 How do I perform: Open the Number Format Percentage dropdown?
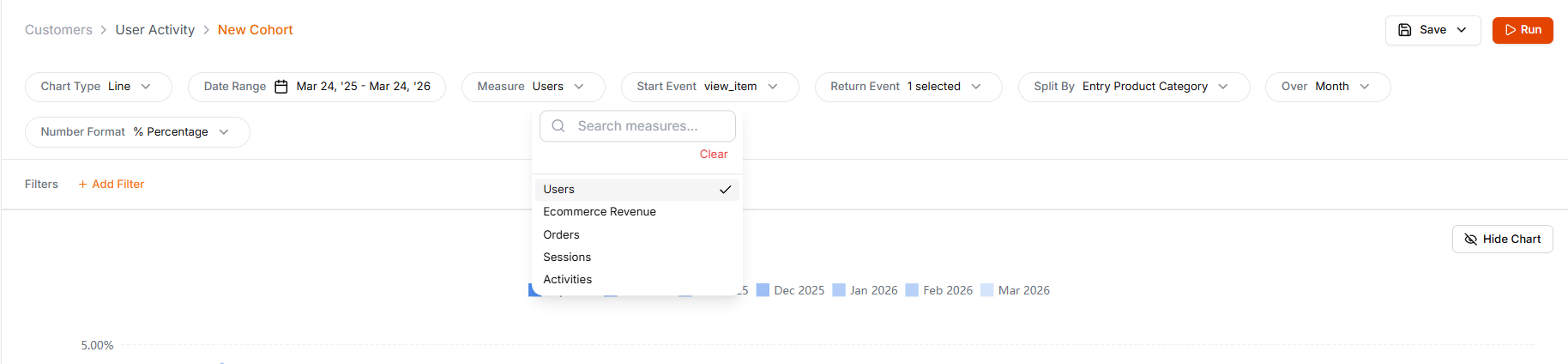(x=137, y=132)
